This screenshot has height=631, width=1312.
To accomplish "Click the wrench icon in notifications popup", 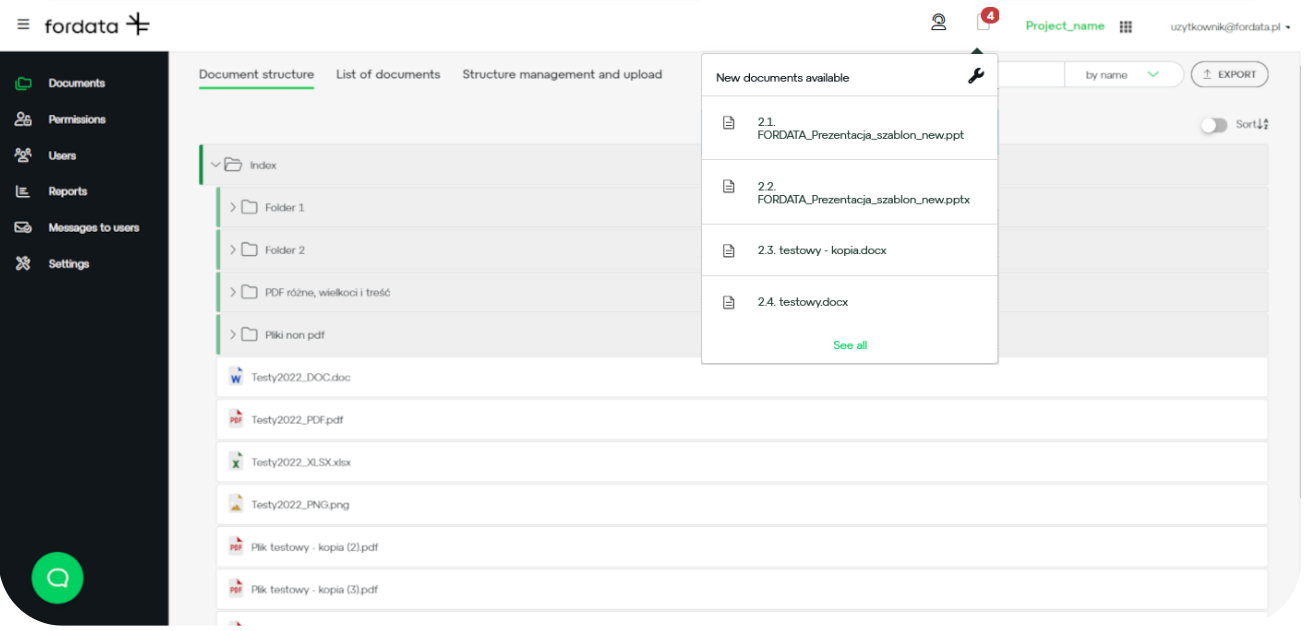I will [976, 76].
